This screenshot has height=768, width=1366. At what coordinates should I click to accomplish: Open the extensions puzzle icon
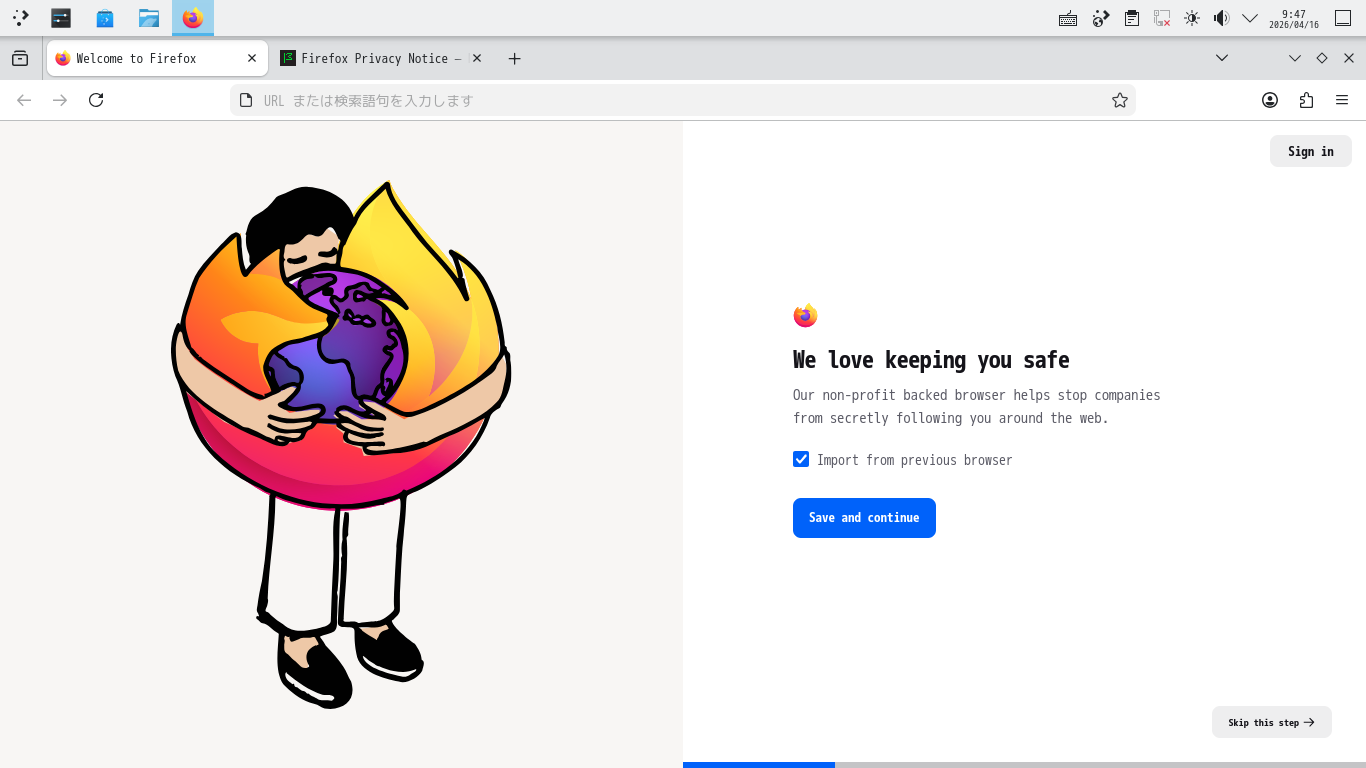tap(1306, 100)
